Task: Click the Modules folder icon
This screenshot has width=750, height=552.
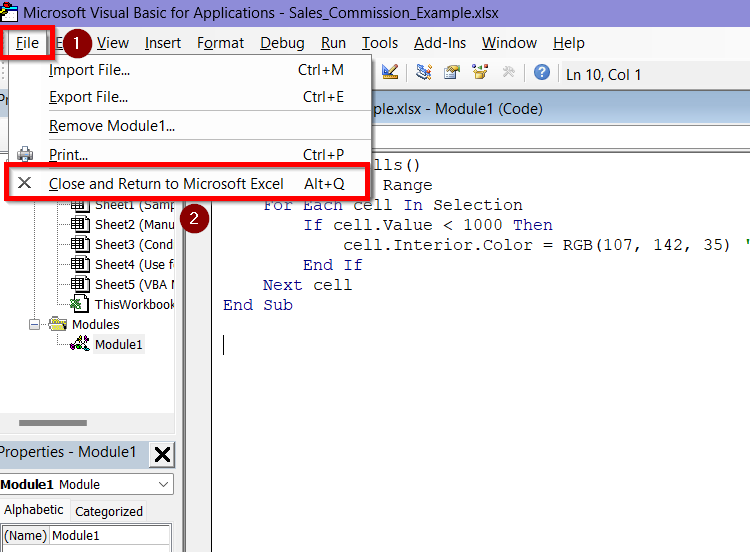Action: click(57, 324)
